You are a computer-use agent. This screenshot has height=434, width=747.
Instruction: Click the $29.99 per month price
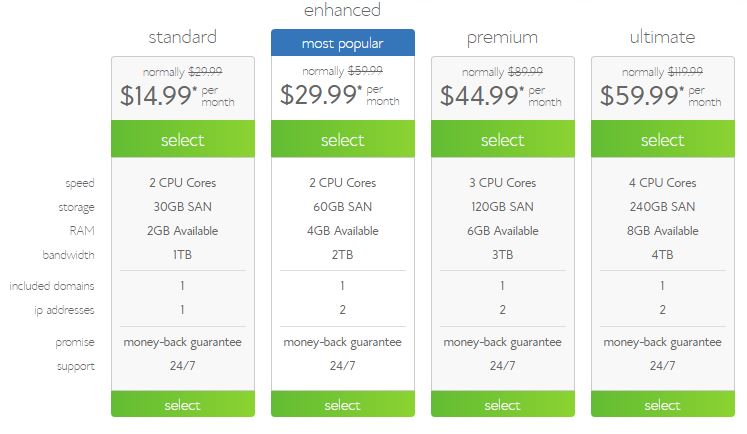(x=340, y=94)
